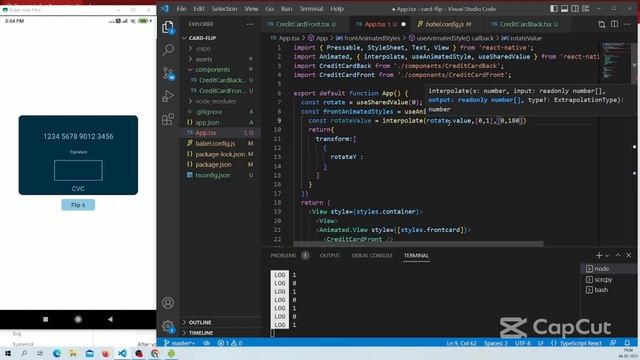Open Visual Studio Code taskbar icon
Viewport: 640px width, 360px height.
pos(122,353)
